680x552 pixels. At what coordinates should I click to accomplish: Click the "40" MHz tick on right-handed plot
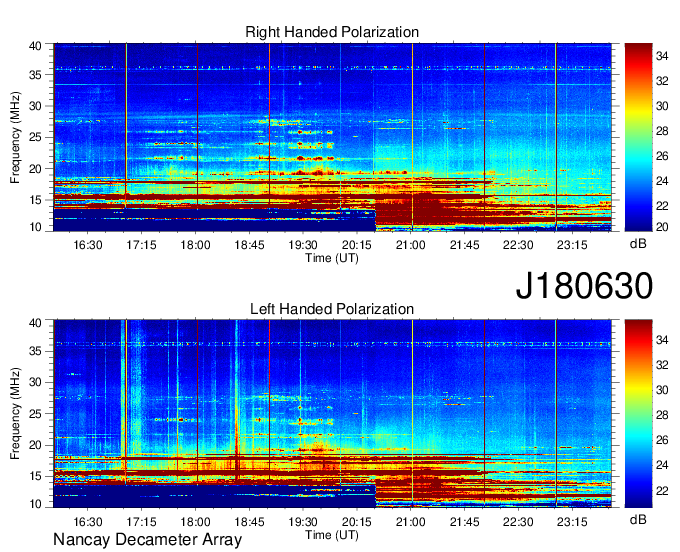pos(36,46)
